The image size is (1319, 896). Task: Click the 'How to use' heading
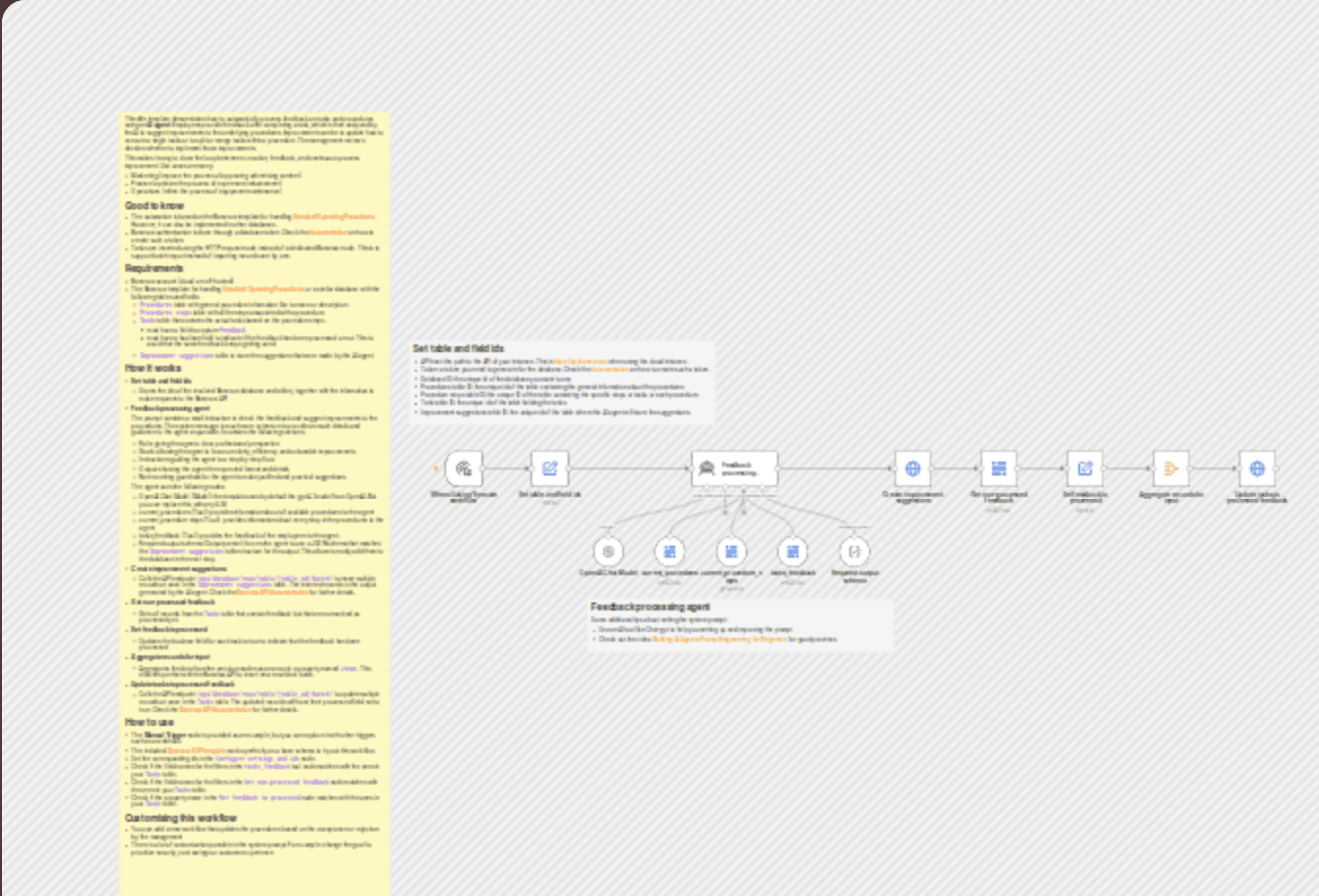150,722
